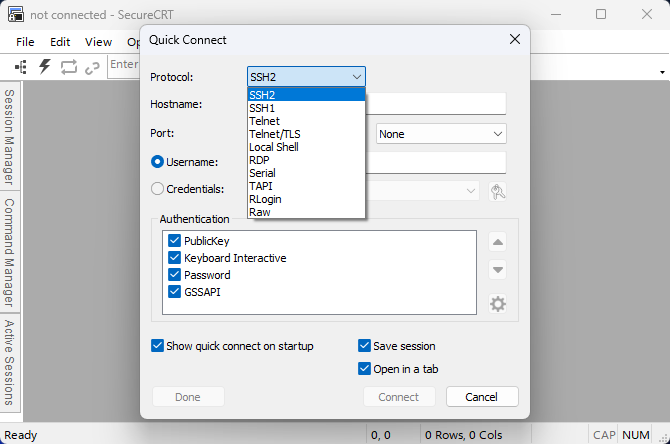Click the Disconnect chain-link toolbar icon
The width and height of the screenshot is (670, 444).
[92, 68]
